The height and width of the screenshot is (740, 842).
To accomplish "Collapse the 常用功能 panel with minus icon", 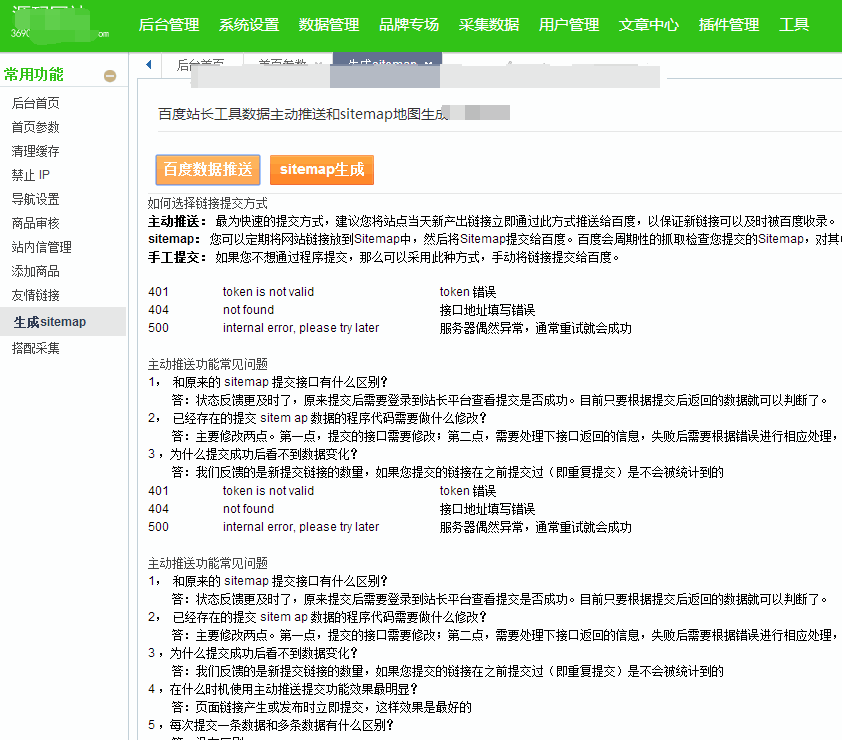I will click(110, 74).
